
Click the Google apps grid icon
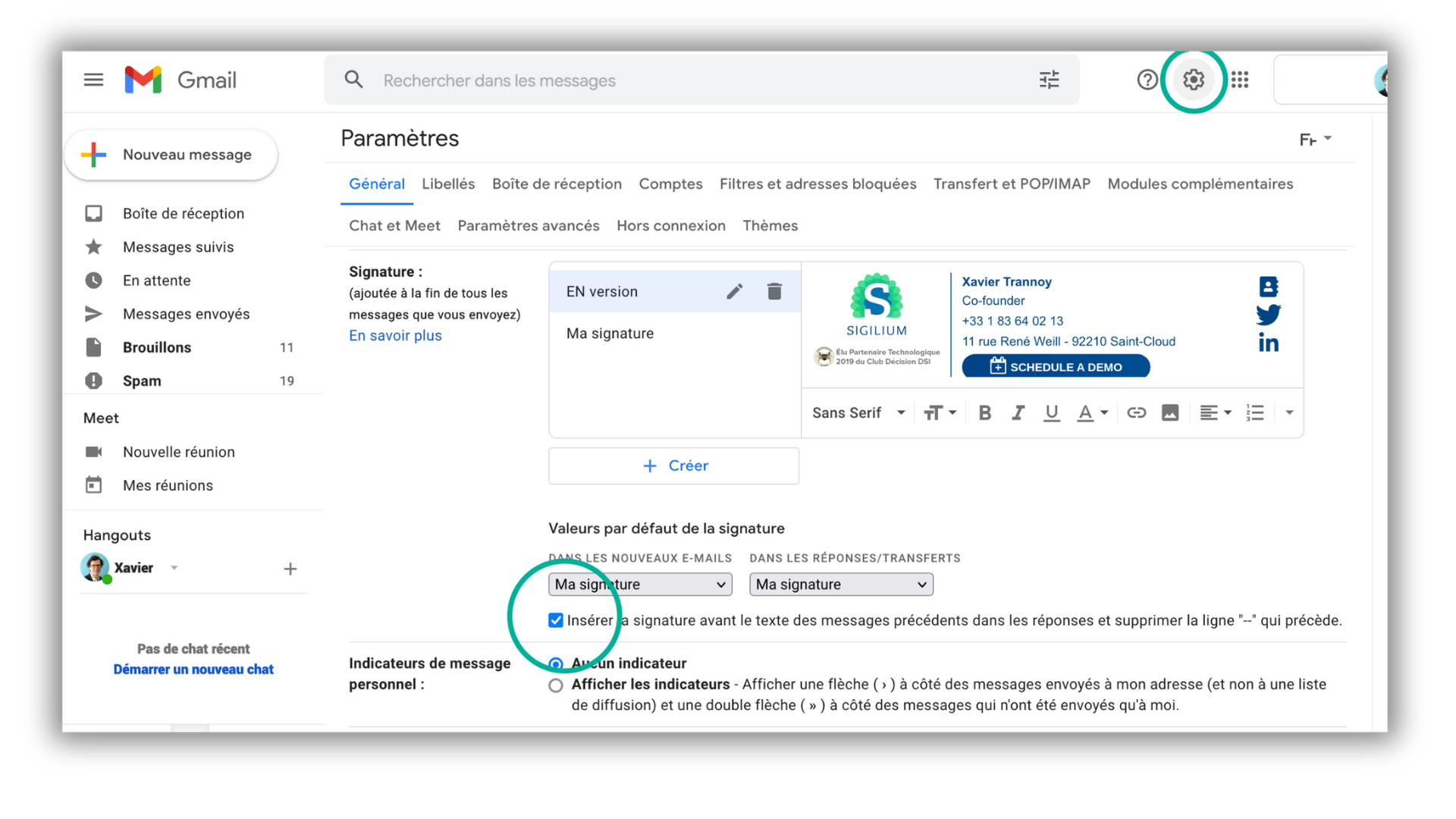click(1240, 80)
